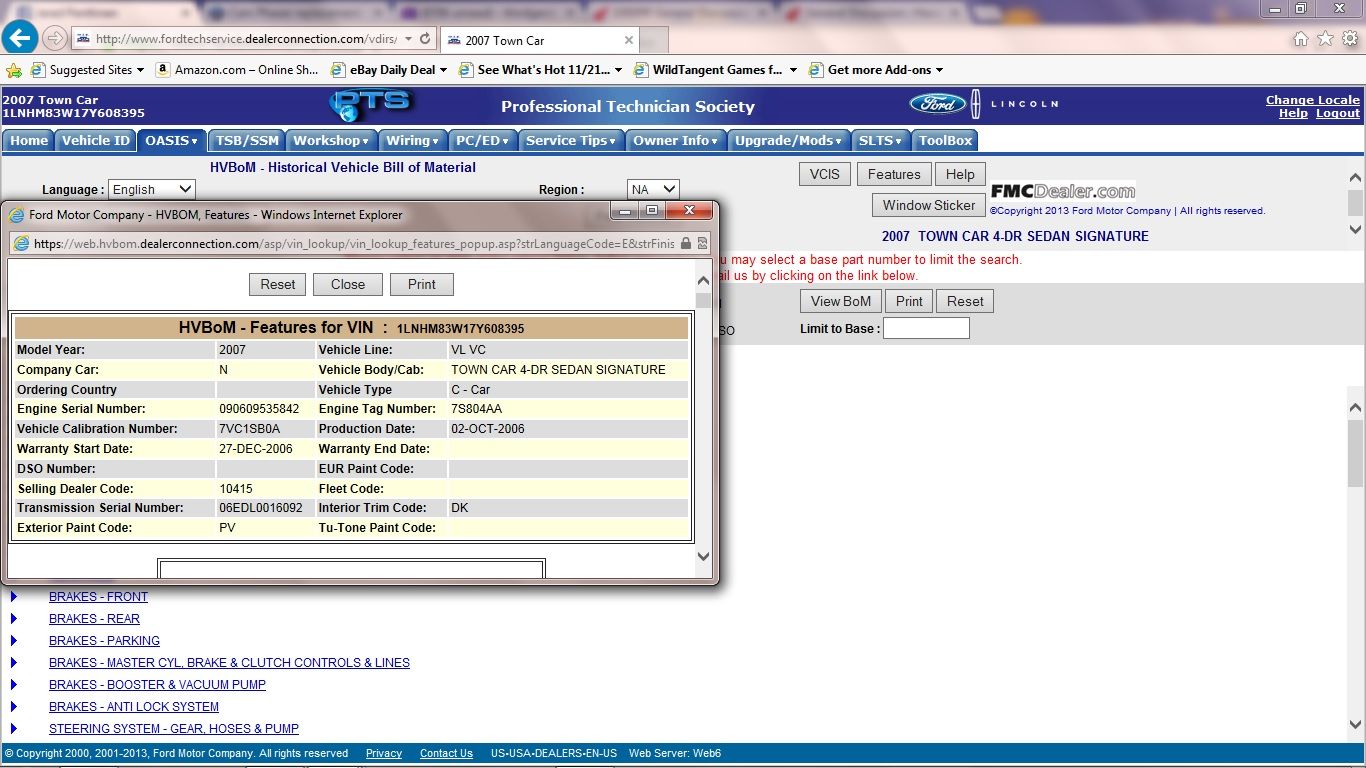Click popup compatibility view icon
The image size is (1366, 768).
coord(703,243)
